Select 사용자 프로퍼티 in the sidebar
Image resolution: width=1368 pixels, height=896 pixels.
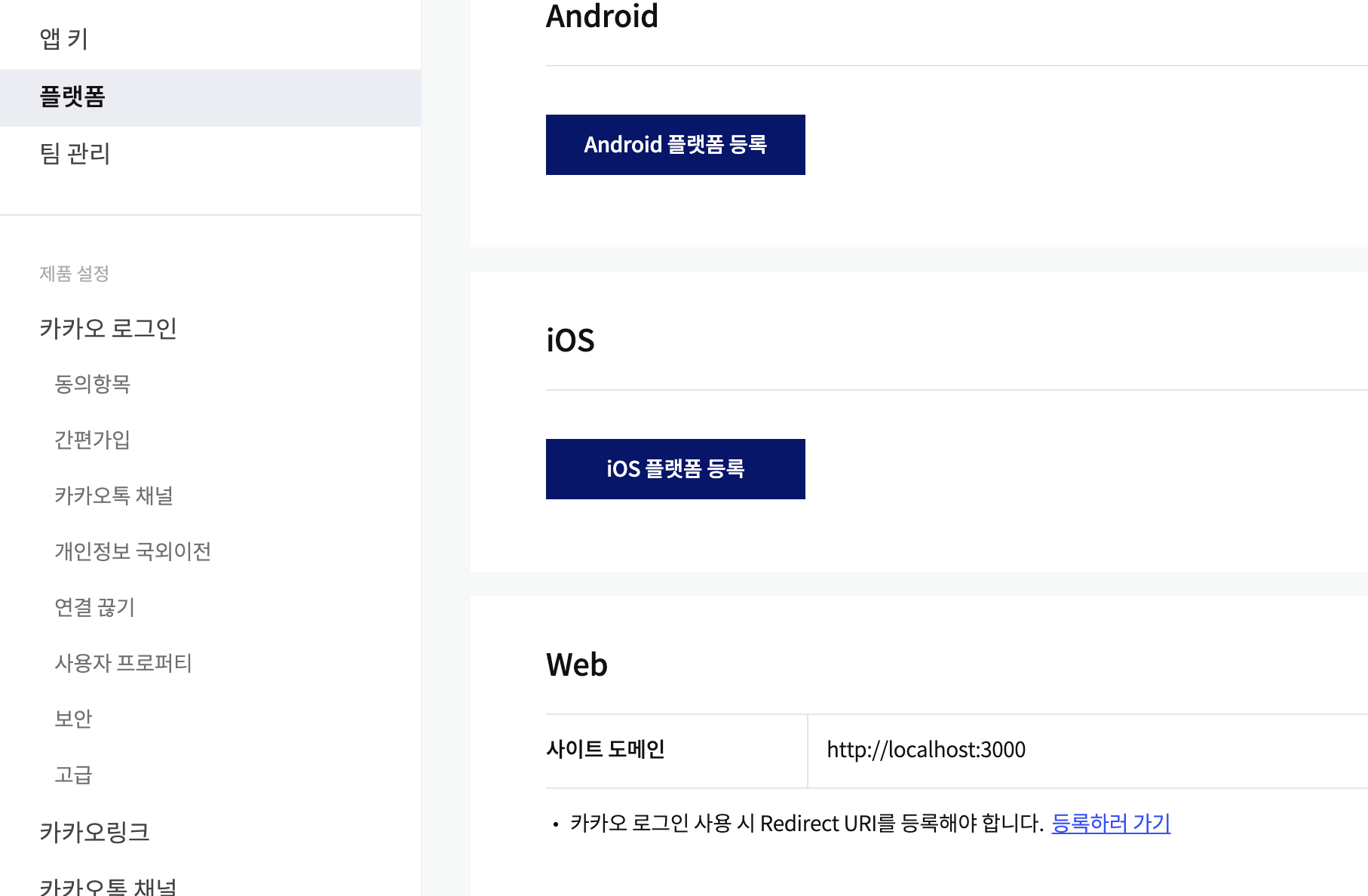point(124,664)
